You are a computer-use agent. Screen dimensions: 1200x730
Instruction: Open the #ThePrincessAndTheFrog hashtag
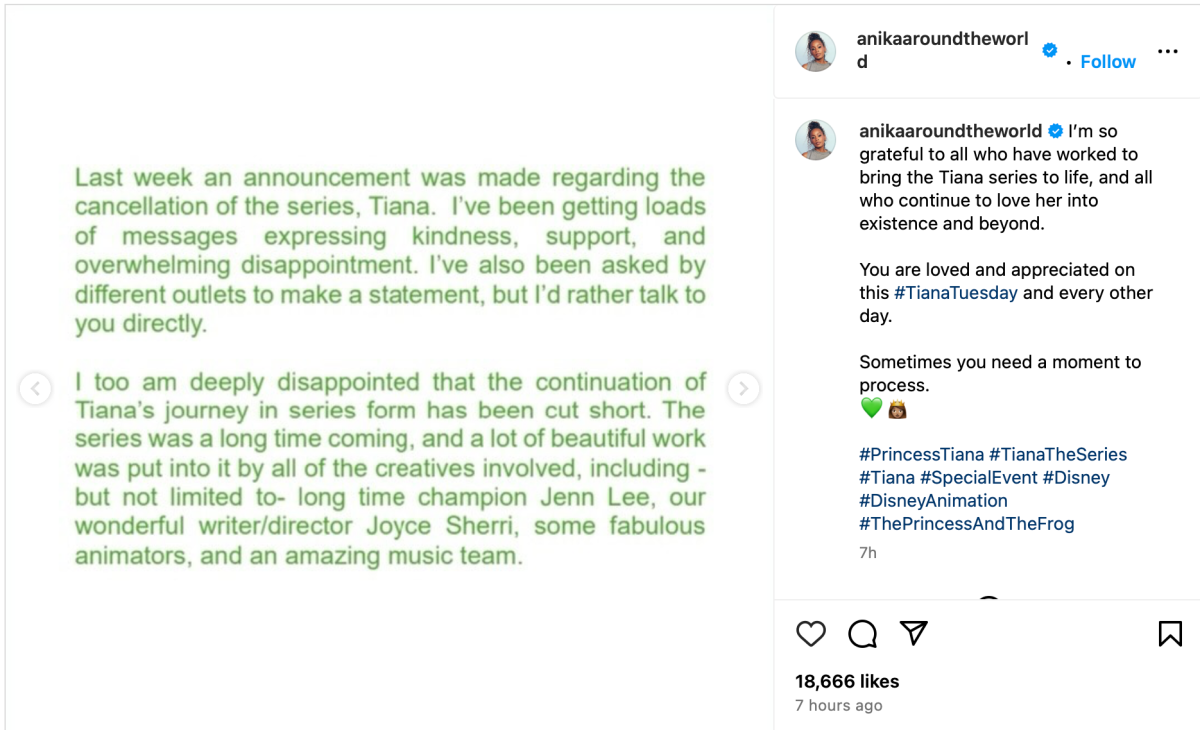[966, 523]
